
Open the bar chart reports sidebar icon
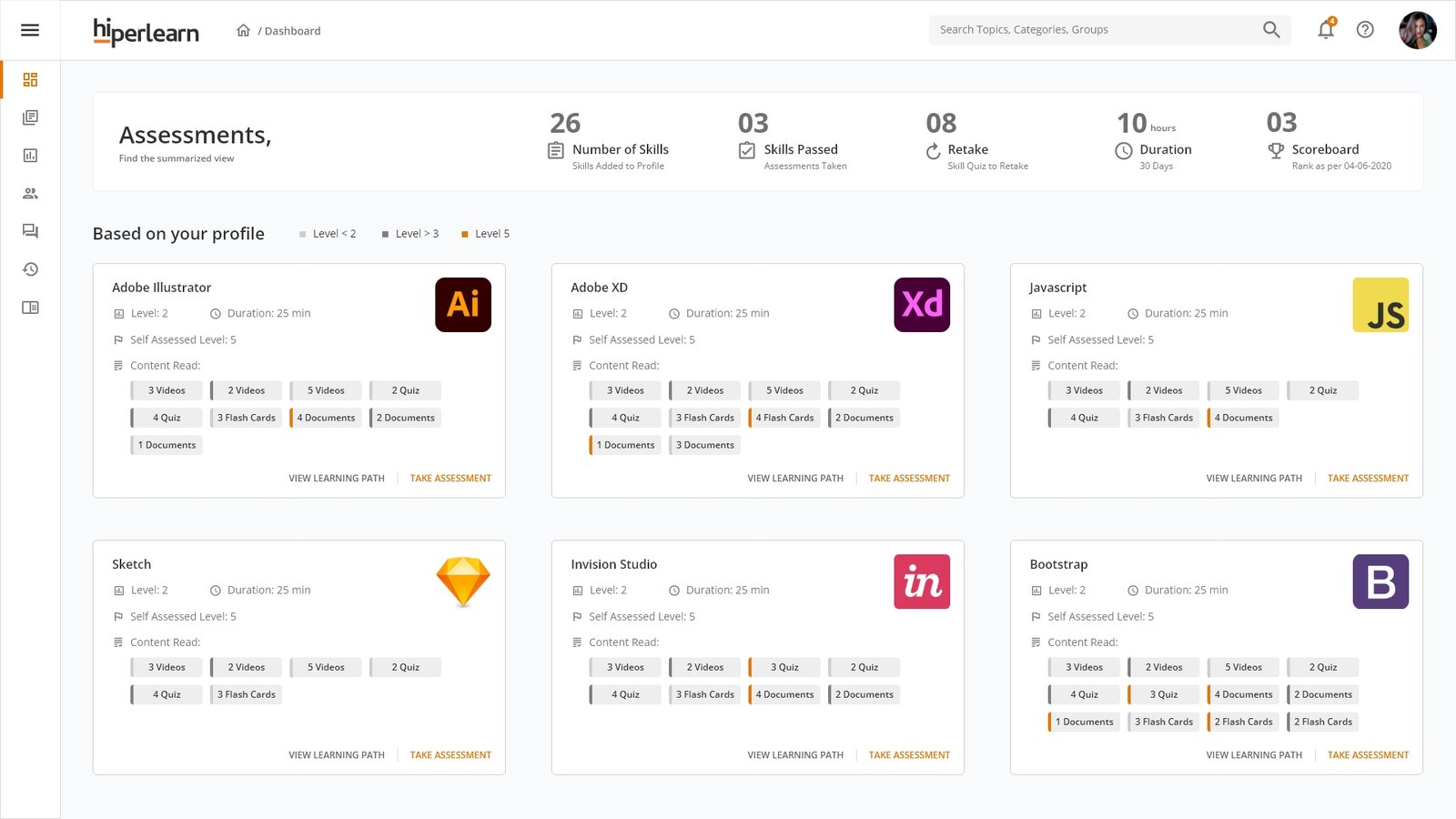[x=30, y=156]
